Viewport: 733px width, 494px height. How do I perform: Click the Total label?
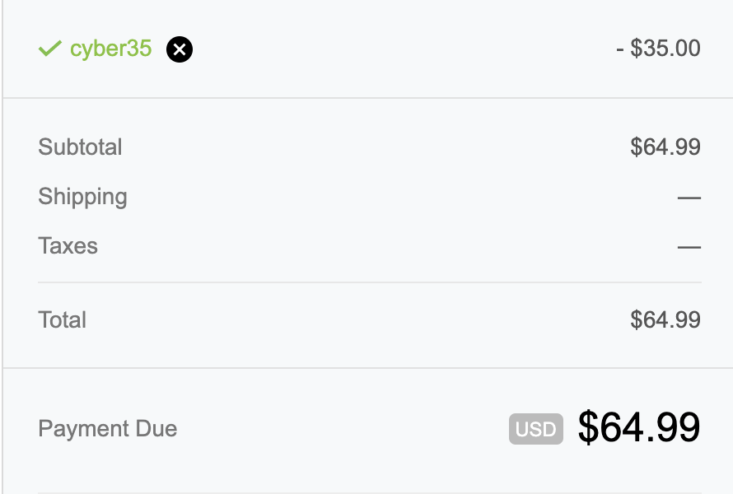click(x=62, y=320)
